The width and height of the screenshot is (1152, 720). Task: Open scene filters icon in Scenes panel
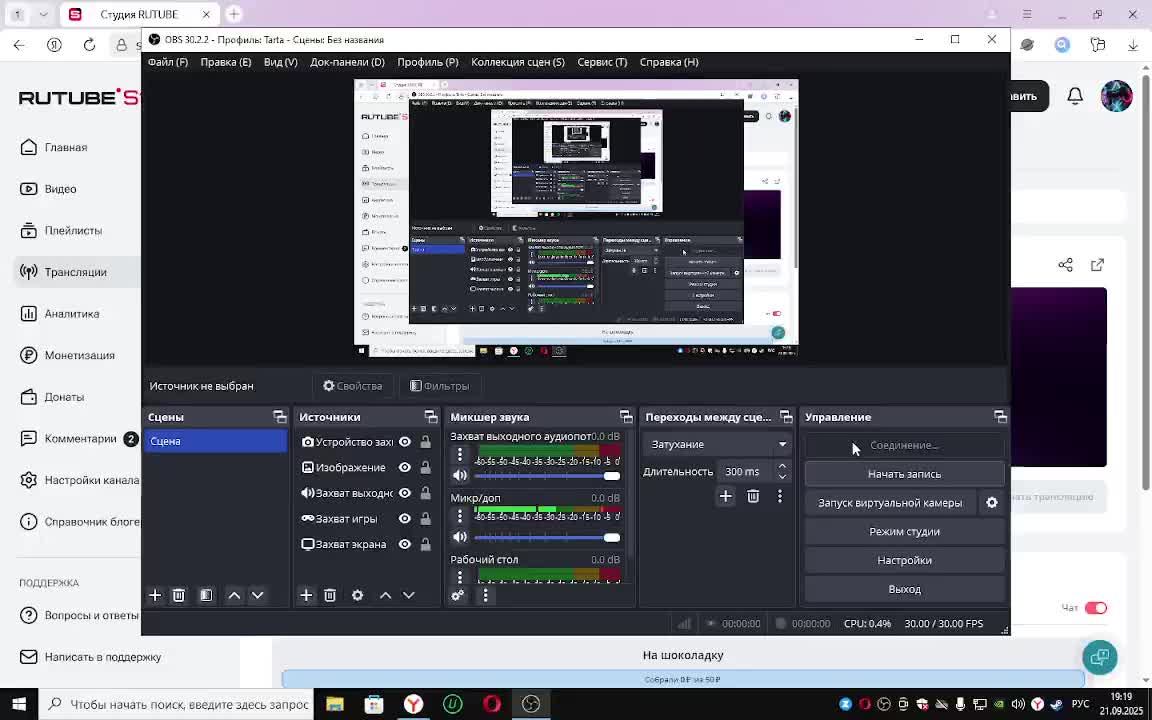tap(206, 595)
